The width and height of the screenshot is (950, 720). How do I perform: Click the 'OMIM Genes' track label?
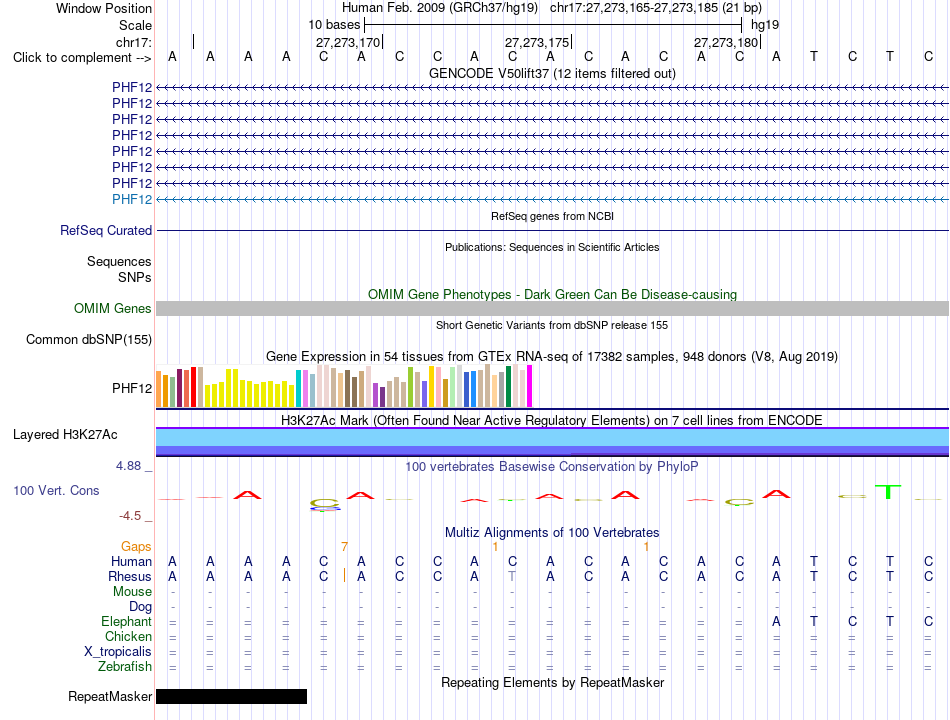(x=112, y=308)
